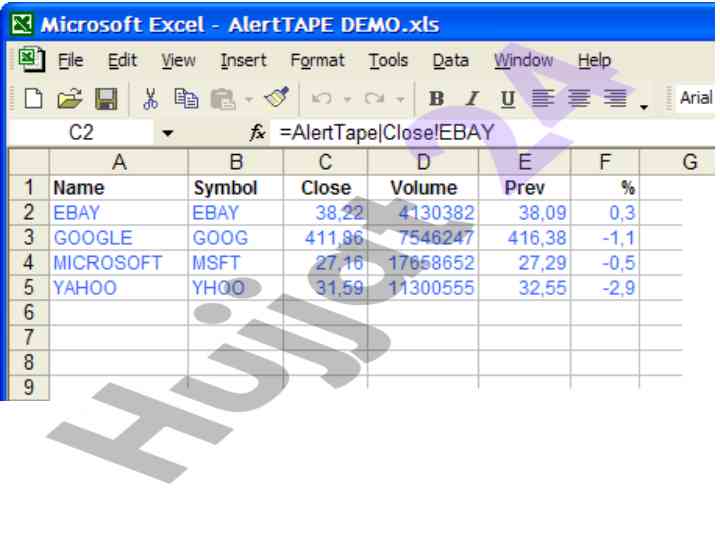
Task: Select the "Prev" header cell
Action: click(x=524, y=187)
